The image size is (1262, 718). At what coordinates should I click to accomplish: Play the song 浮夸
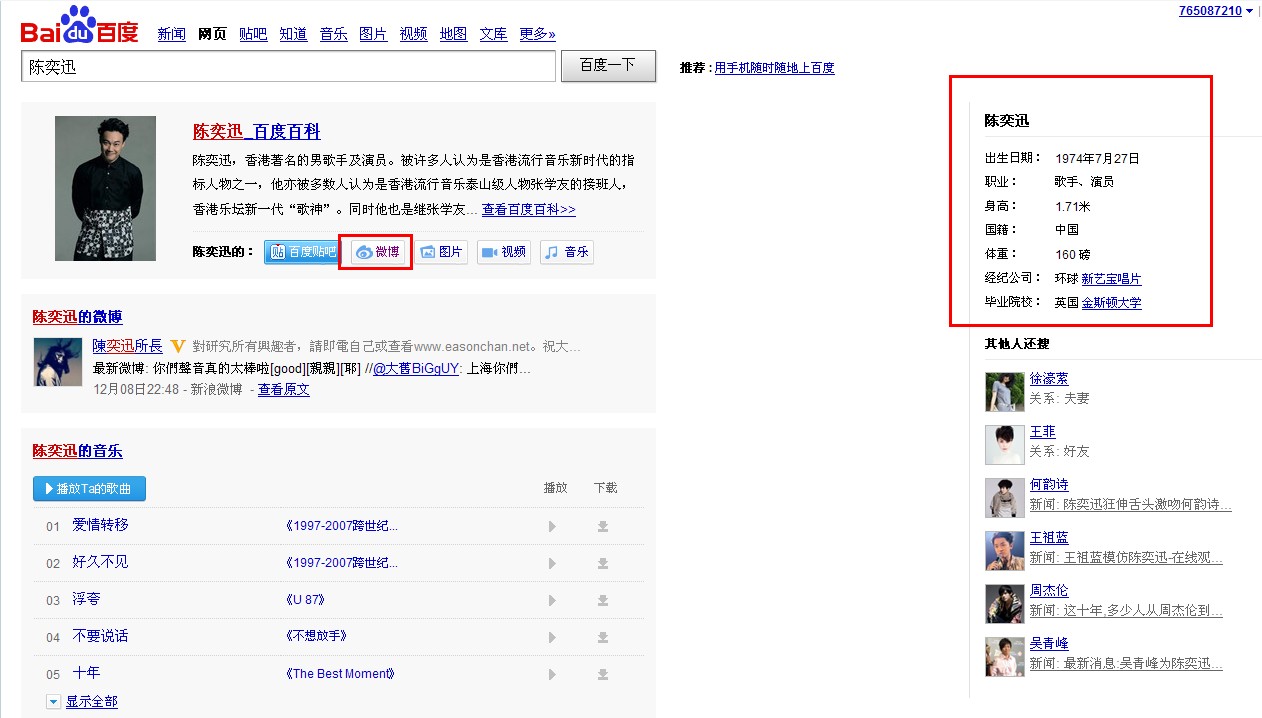(551, 601)
